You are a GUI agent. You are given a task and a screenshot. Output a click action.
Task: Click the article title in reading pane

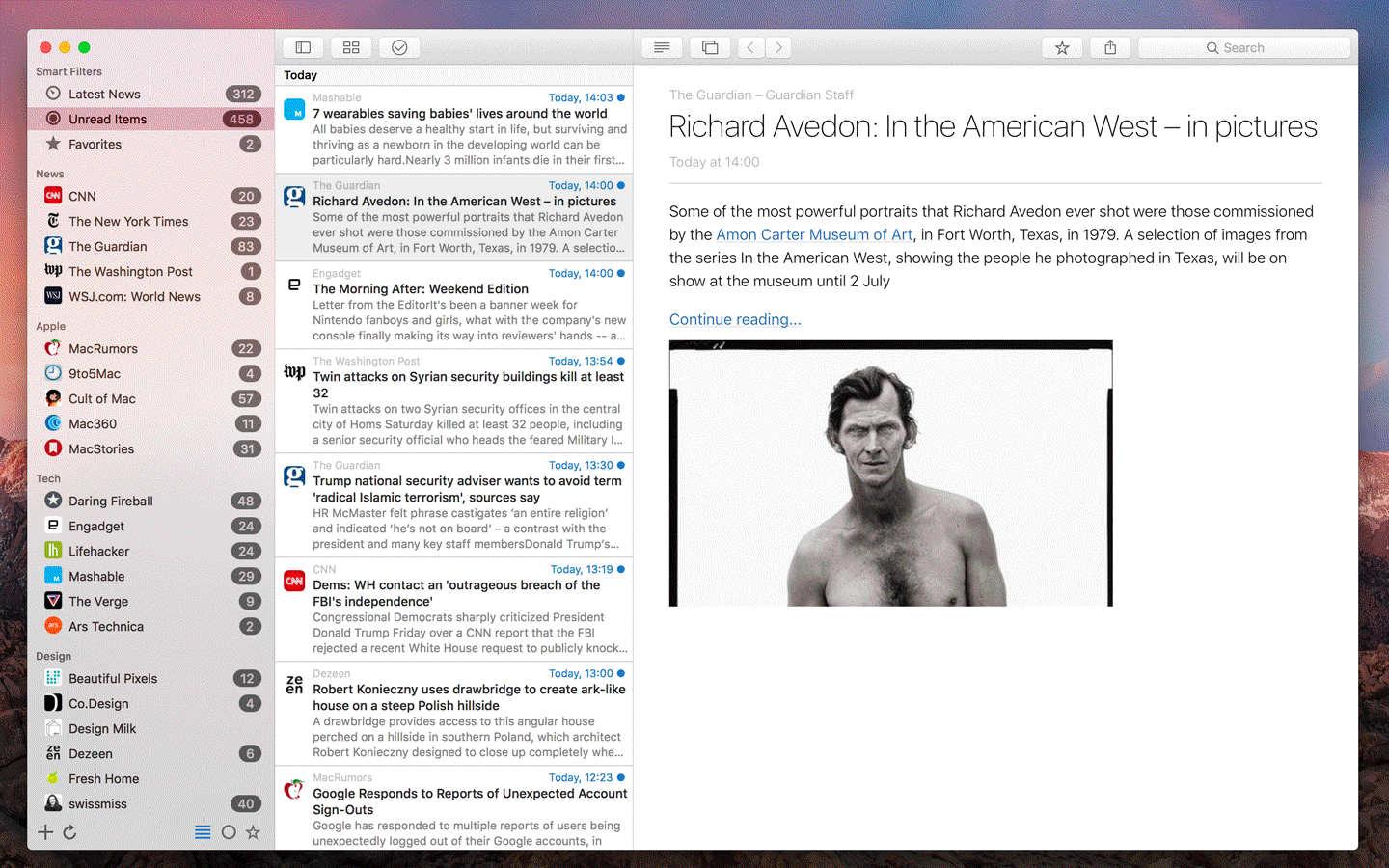[994, 126]
